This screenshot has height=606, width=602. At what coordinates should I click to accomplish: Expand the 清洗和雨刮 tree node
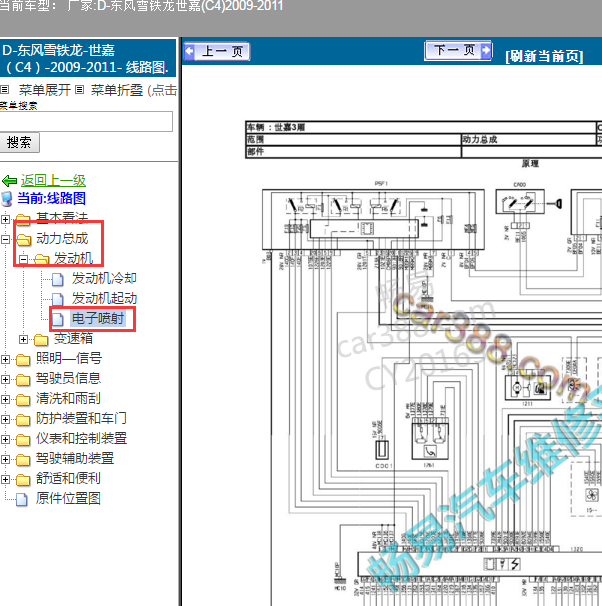click(x=5, y=399)
